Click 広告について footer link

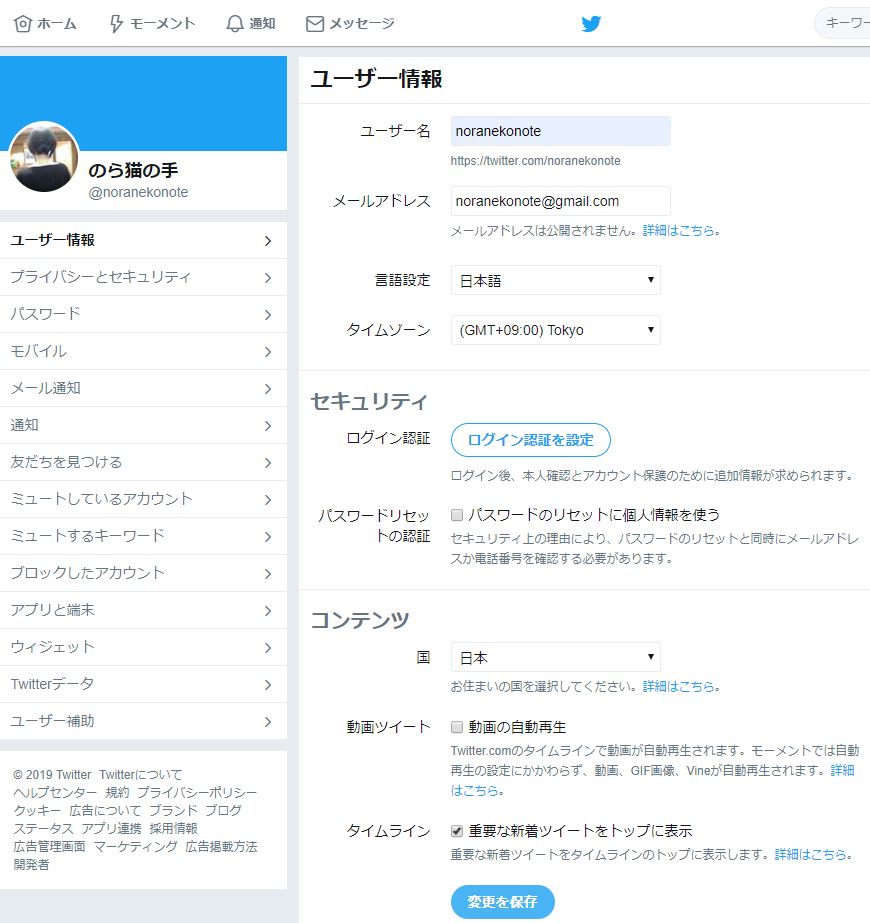coord(105,811)
